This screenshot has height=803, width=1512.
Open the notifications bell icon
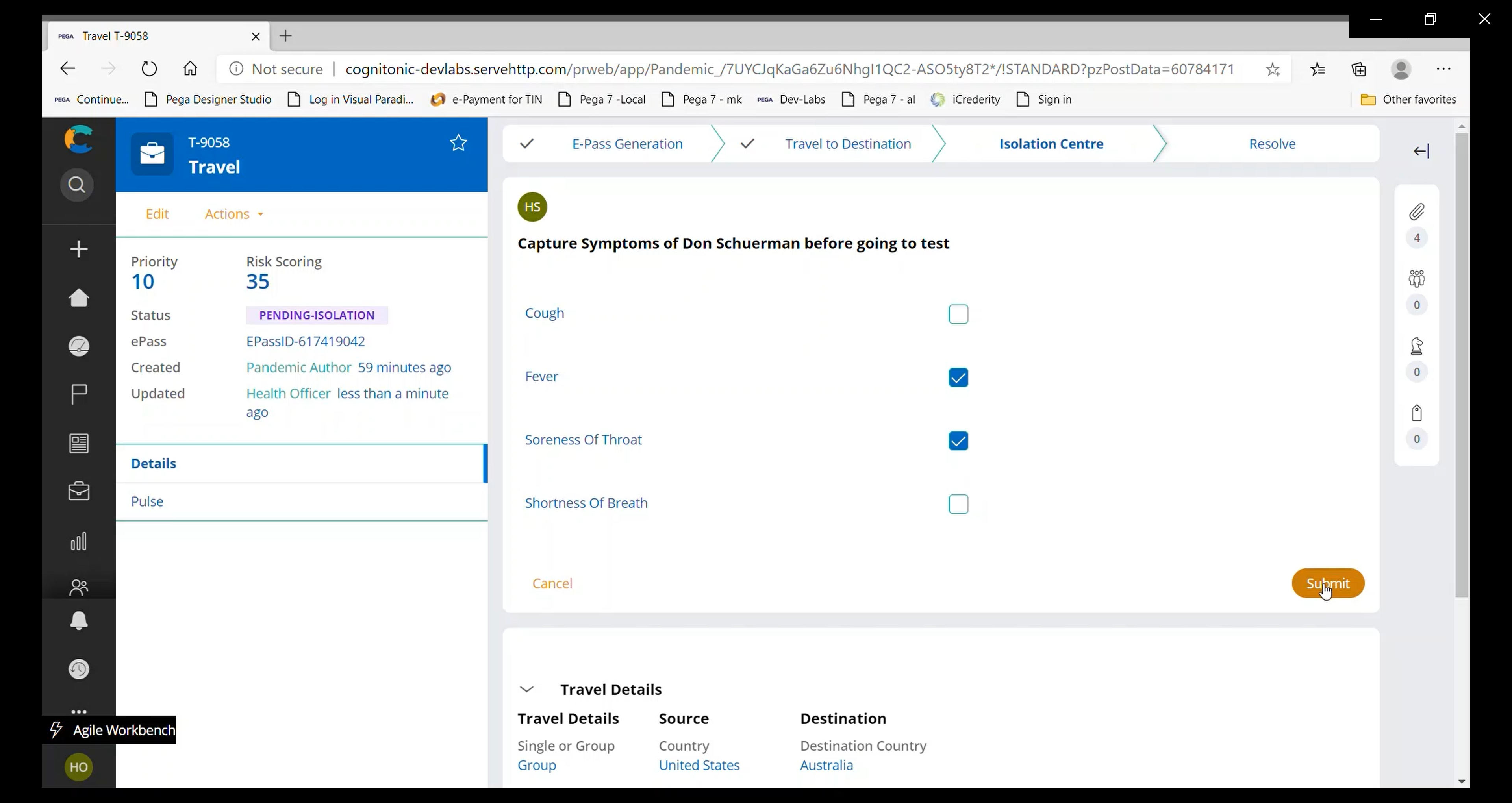coord(79,621)
